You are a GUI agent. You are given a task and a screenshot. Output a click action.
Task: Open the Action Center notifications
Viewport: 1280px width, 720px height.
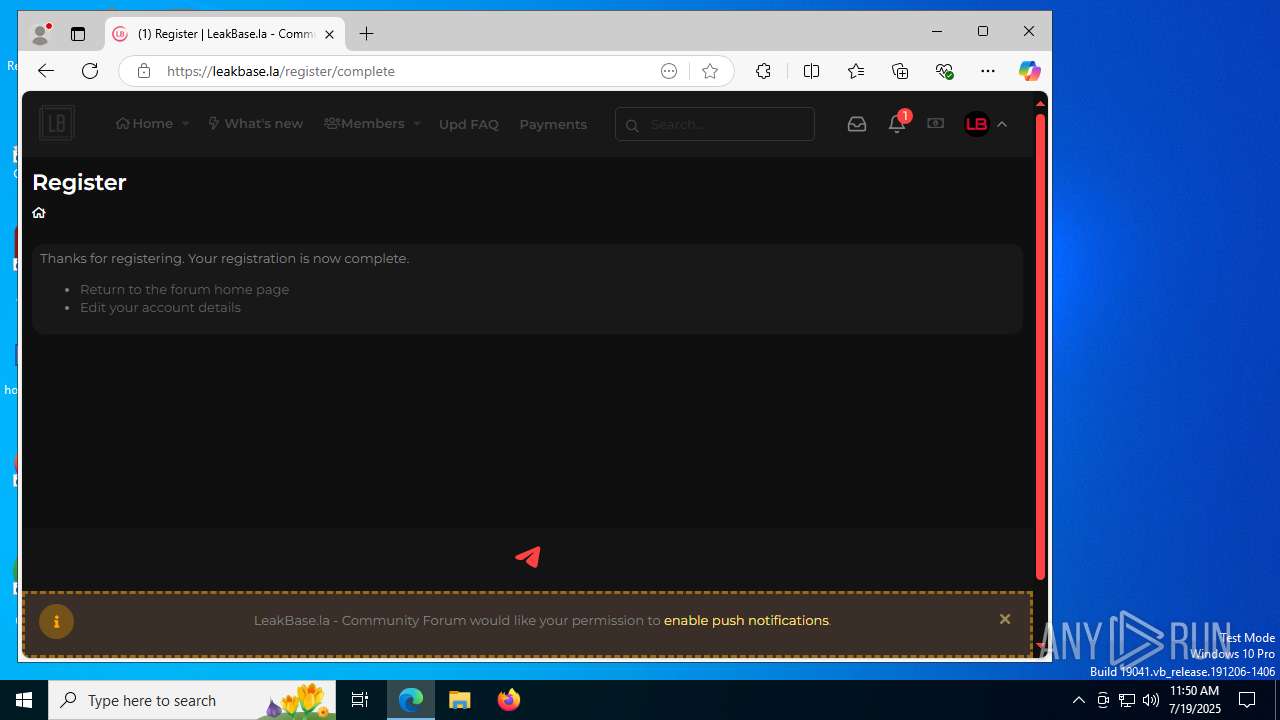tap(1247, 700)
